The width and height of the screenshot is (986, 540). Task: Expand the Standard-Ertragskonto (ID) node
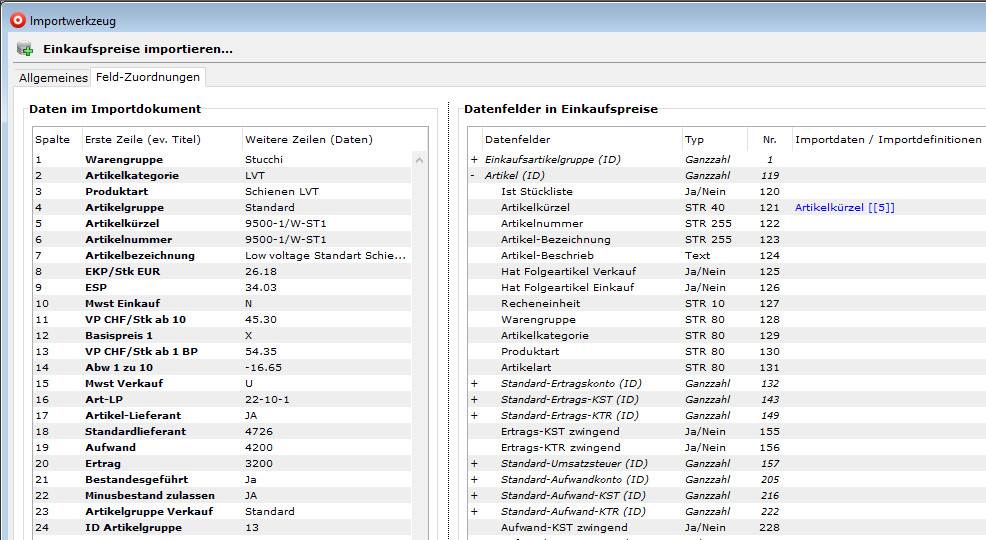(474, 384)
